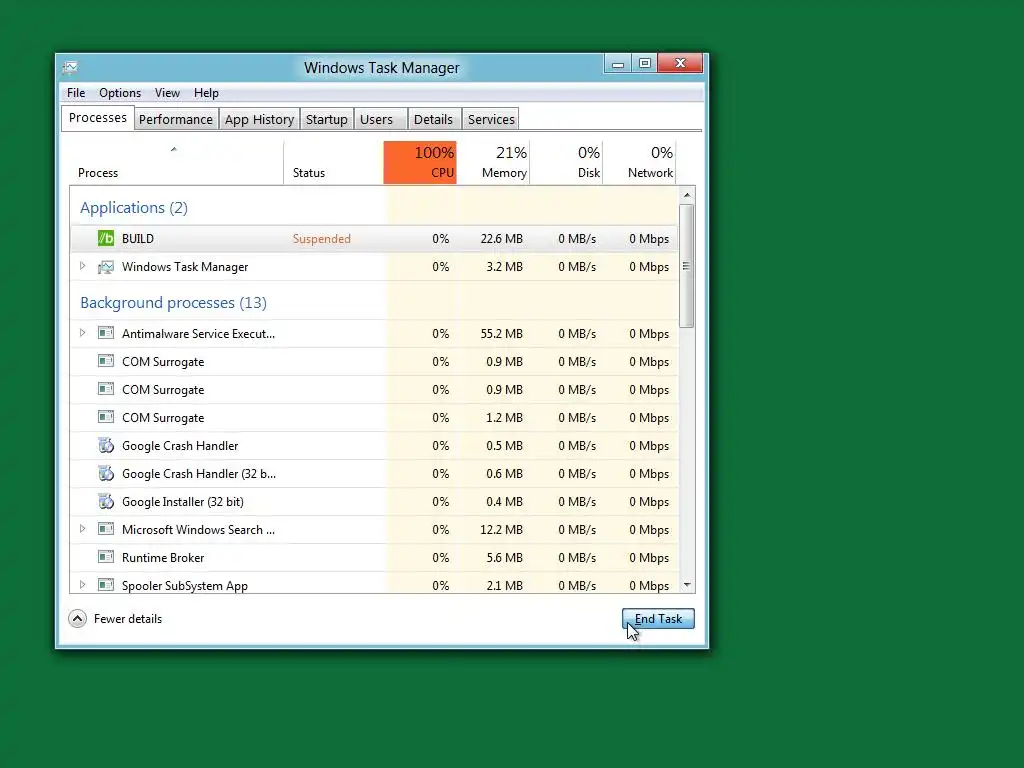Click the 22.6 MB memory value

pyautogui.click(x=502, y=238)
